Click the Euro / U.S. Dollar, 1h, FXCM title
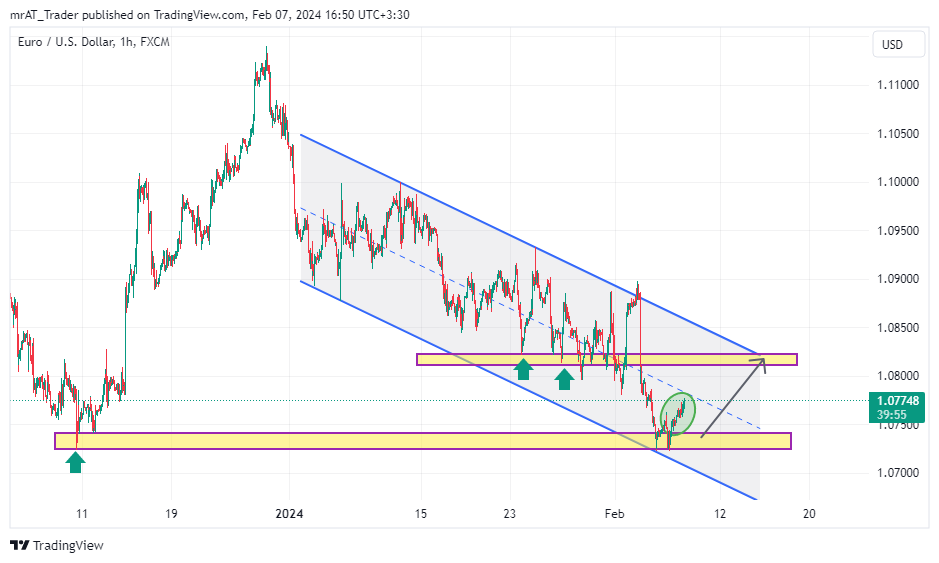Viewport: 939px width, 563px height. click(x=93, y=42)
